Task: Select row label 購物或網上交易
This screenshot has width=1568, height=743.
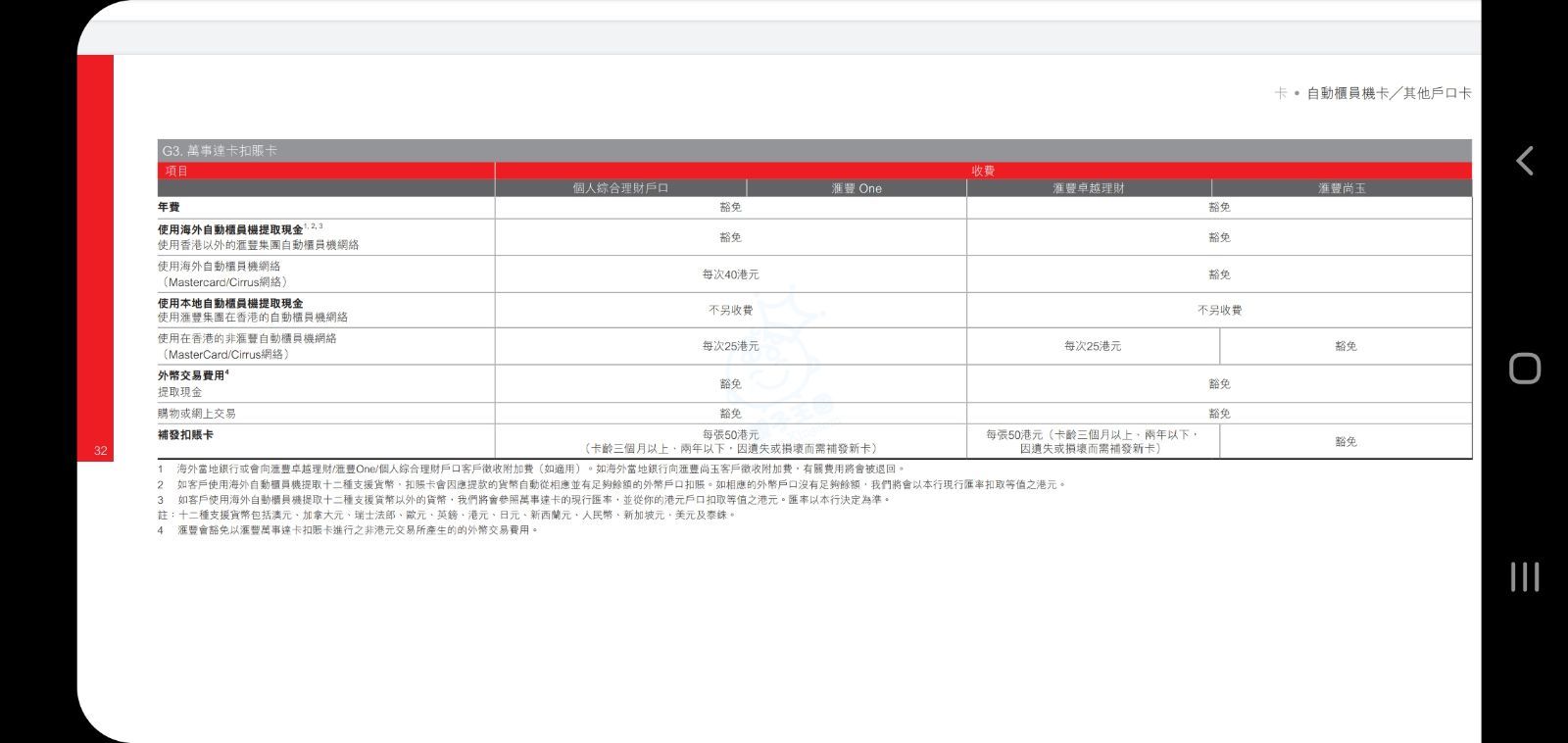Action: [196, 414]
